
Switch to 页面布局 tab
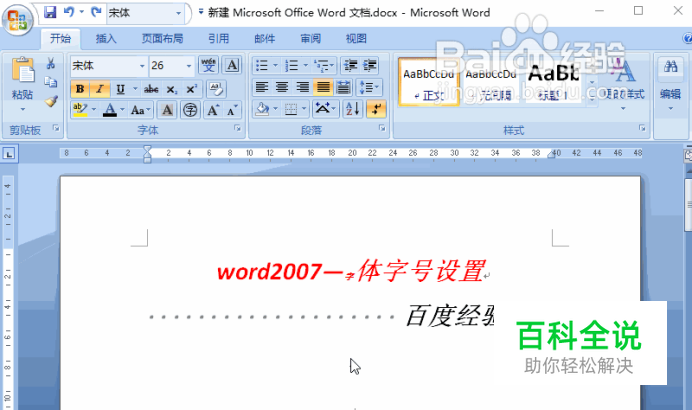(162, 39)
